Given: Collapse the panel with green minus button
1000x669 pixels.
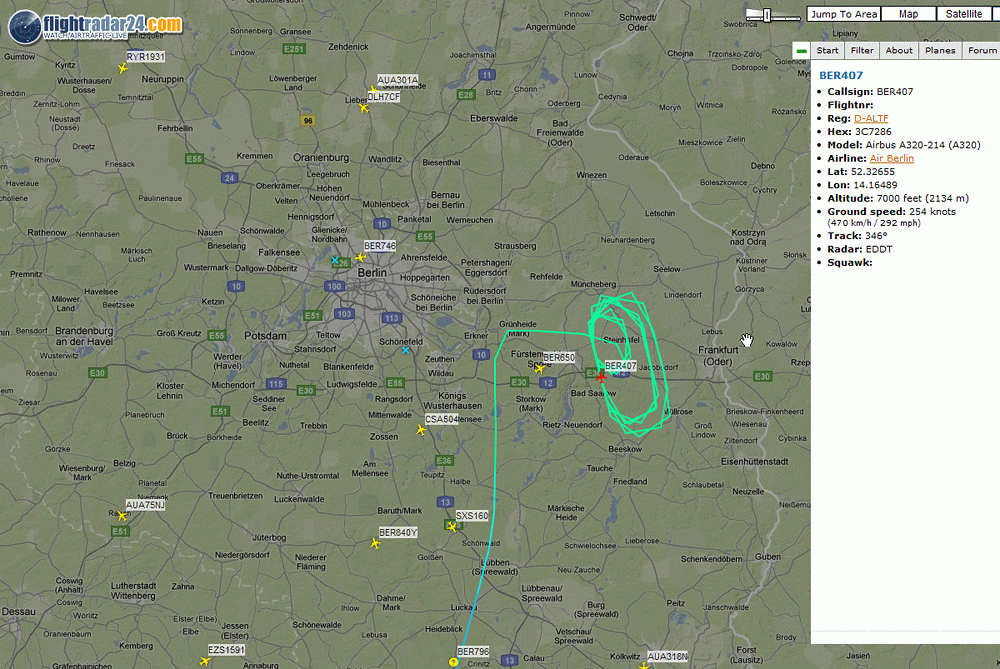Looking at the screenshot, I should pyautogui.click(x=801, y=50).
